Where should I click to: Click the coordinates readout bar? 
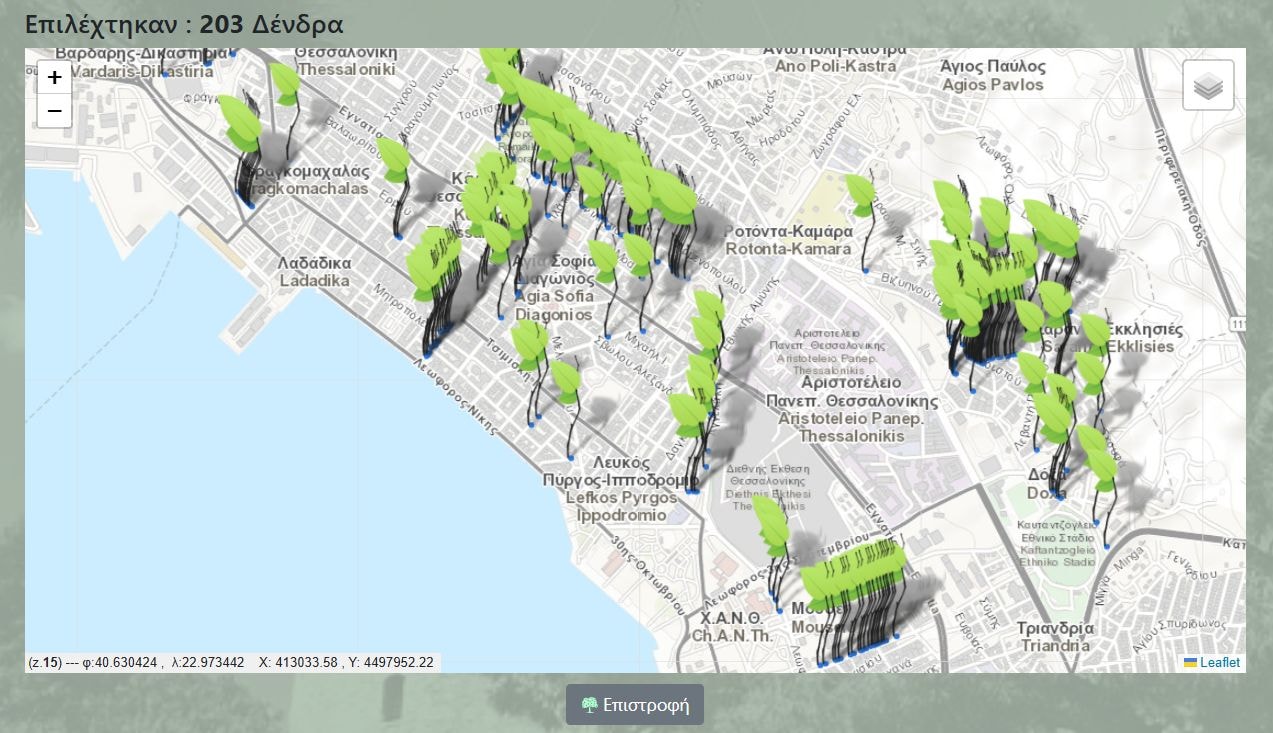point(232,662)
